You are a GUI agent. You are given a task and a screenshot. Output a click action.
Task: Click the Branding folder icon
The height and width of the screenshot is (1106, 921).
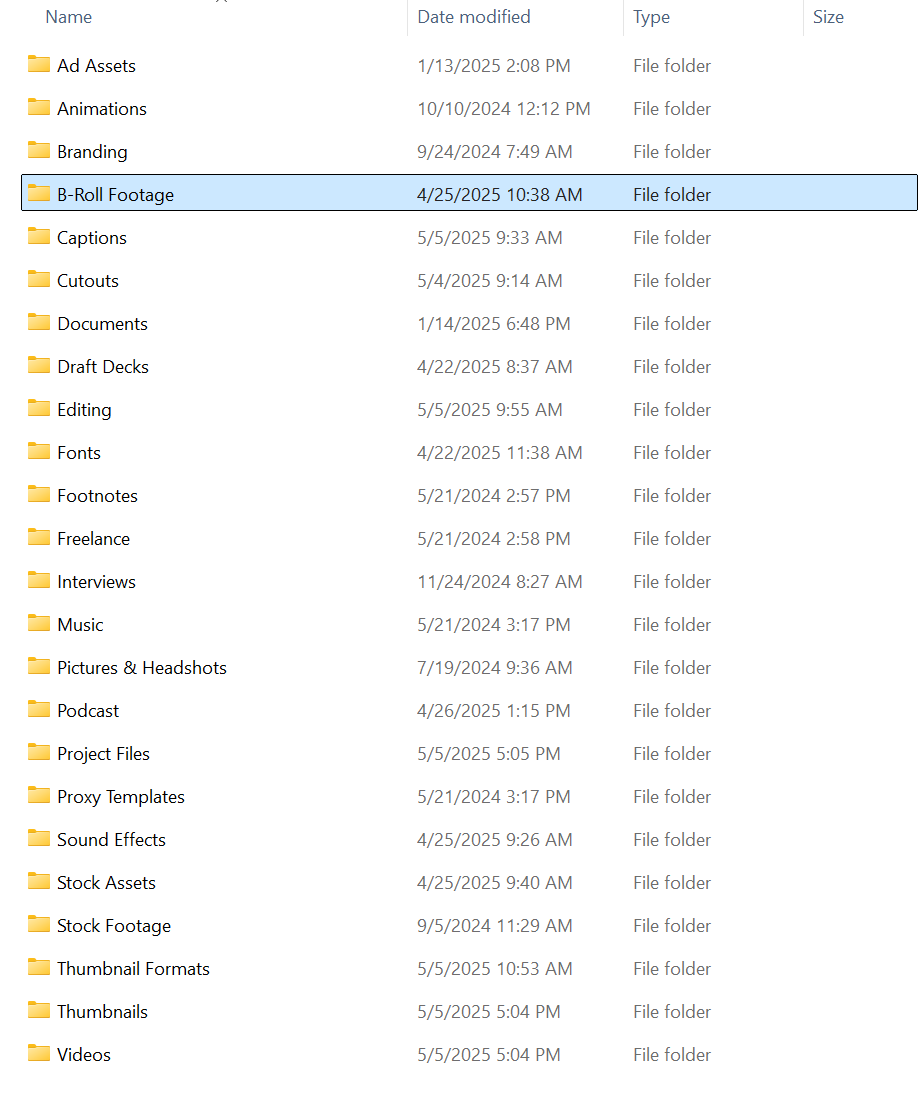coord(39,151)
